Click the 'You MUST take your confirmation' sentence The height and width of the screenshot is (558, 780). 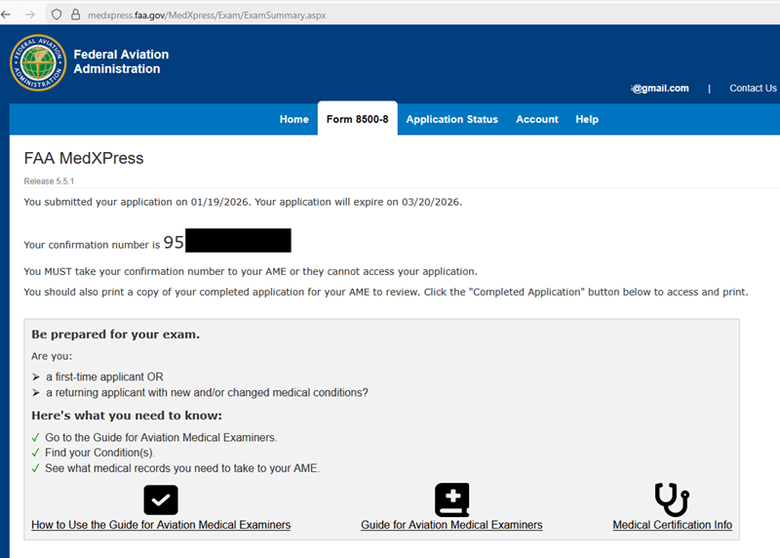tap(250, 272)
